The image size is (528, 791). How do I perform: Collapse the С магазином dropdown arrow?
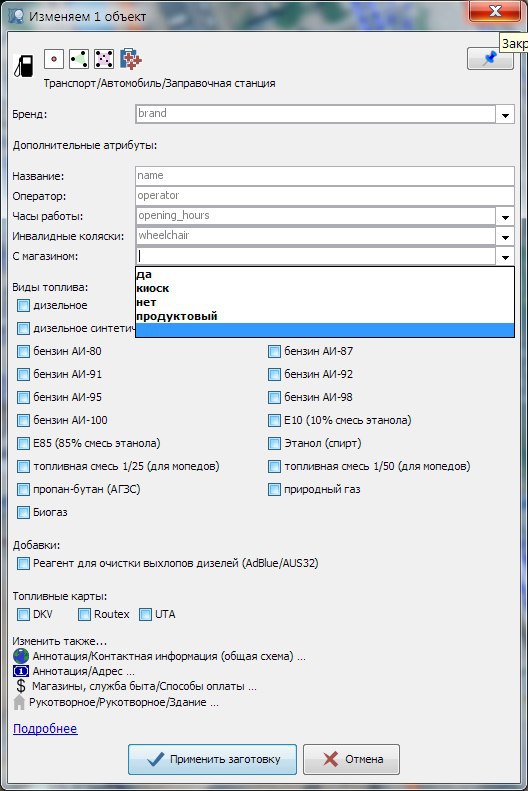tap(505, 257)
